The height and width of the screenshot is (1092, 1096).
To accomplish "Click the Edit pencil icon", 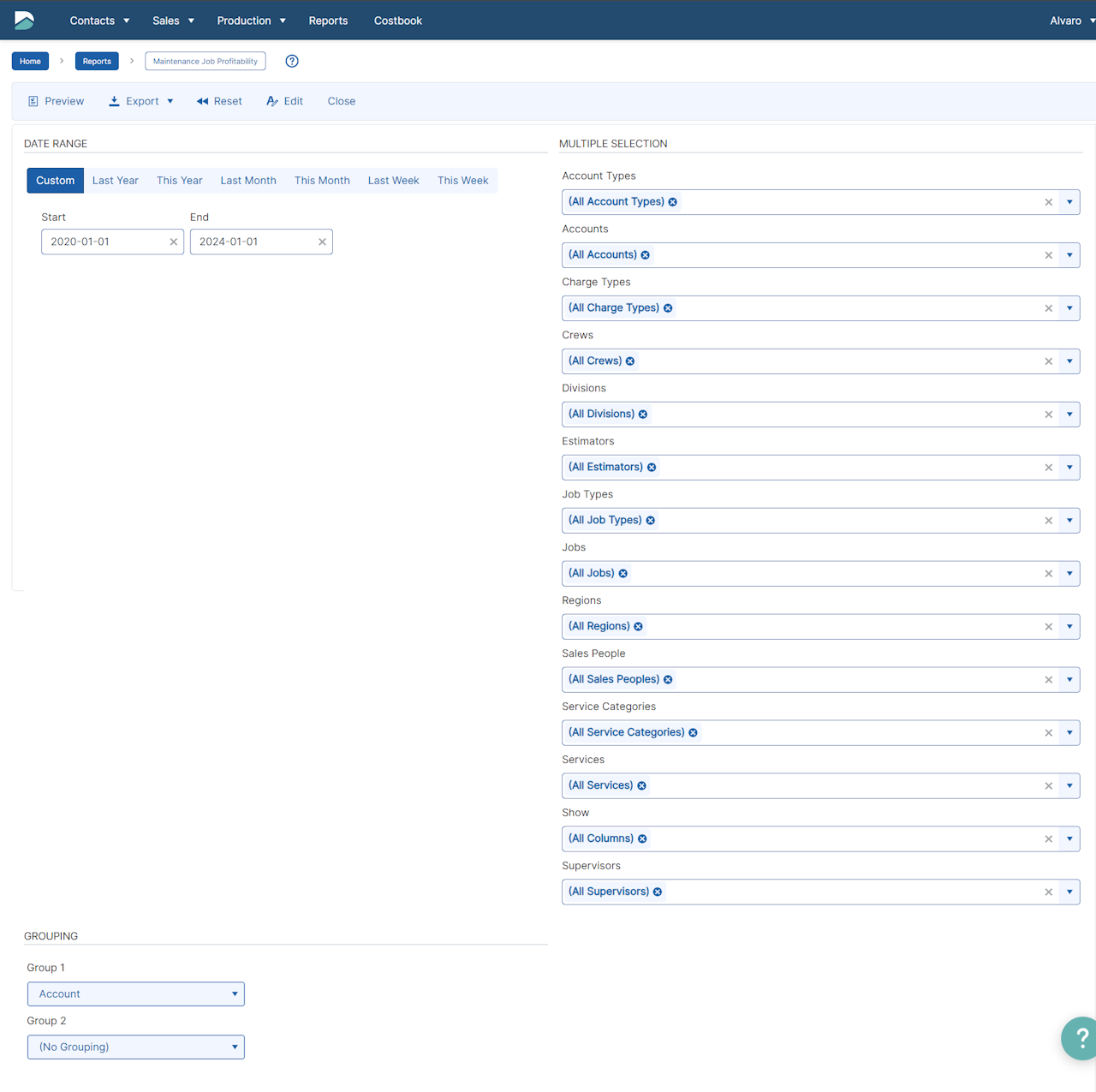I will coord(272,101).
